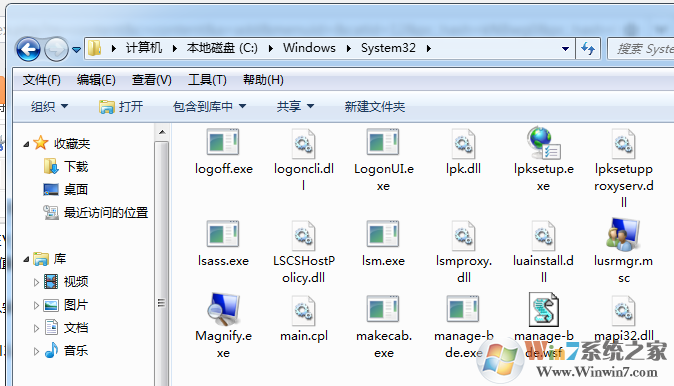The width and height of the screenshot is (674, 386).
Task: Click 本地磁盘 (C:) in the breadcrumb
Action: coord(222,48)
